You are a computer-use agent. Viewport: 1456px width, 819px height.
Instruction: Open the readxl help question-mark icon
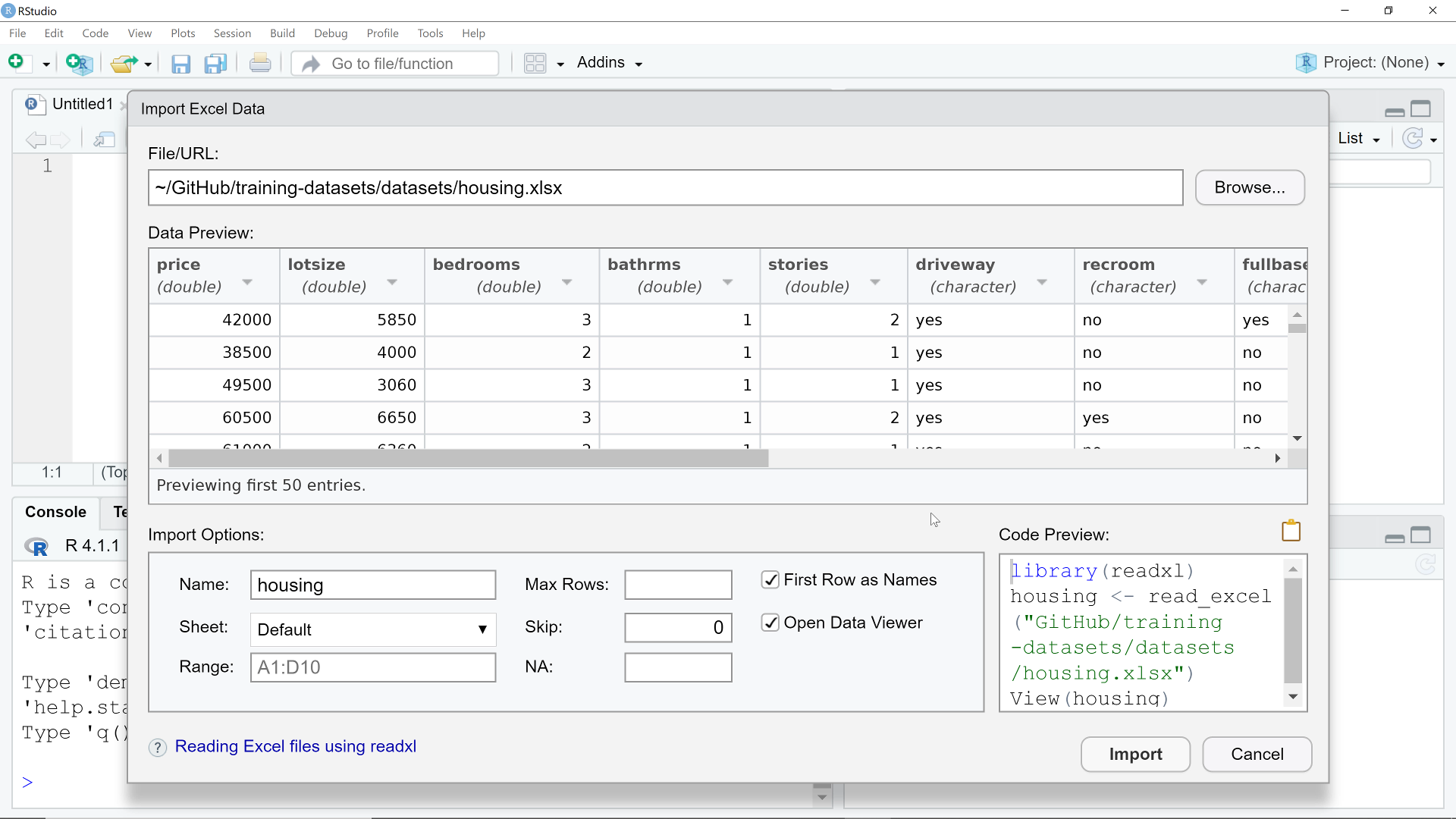tap(158, 748)
